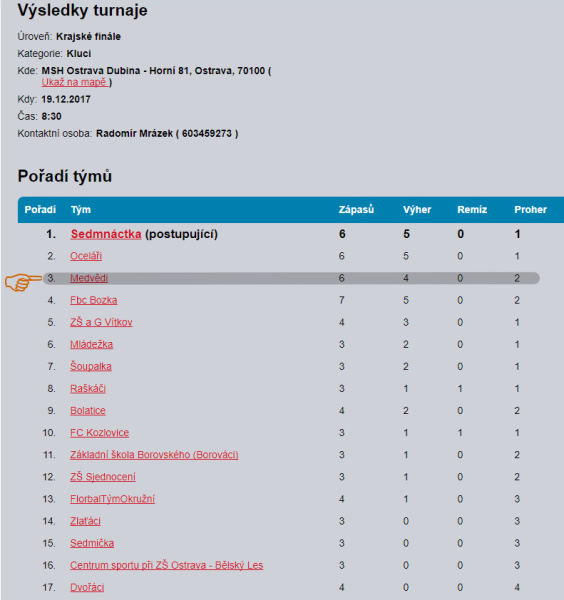The width and height of the screenshot is (564, 600).
Task: Open the Šoupalka team link
Action: point(91,367)
